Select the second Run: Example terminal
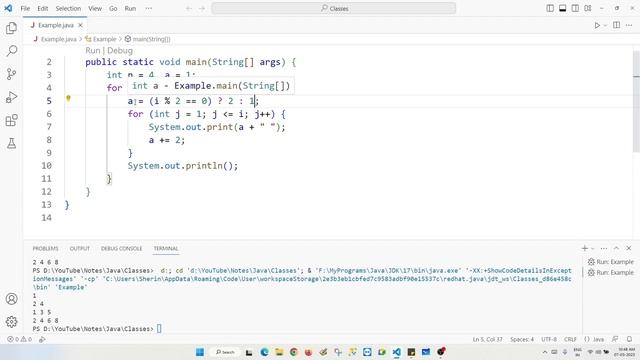The image size is (640, 360). 610,273
